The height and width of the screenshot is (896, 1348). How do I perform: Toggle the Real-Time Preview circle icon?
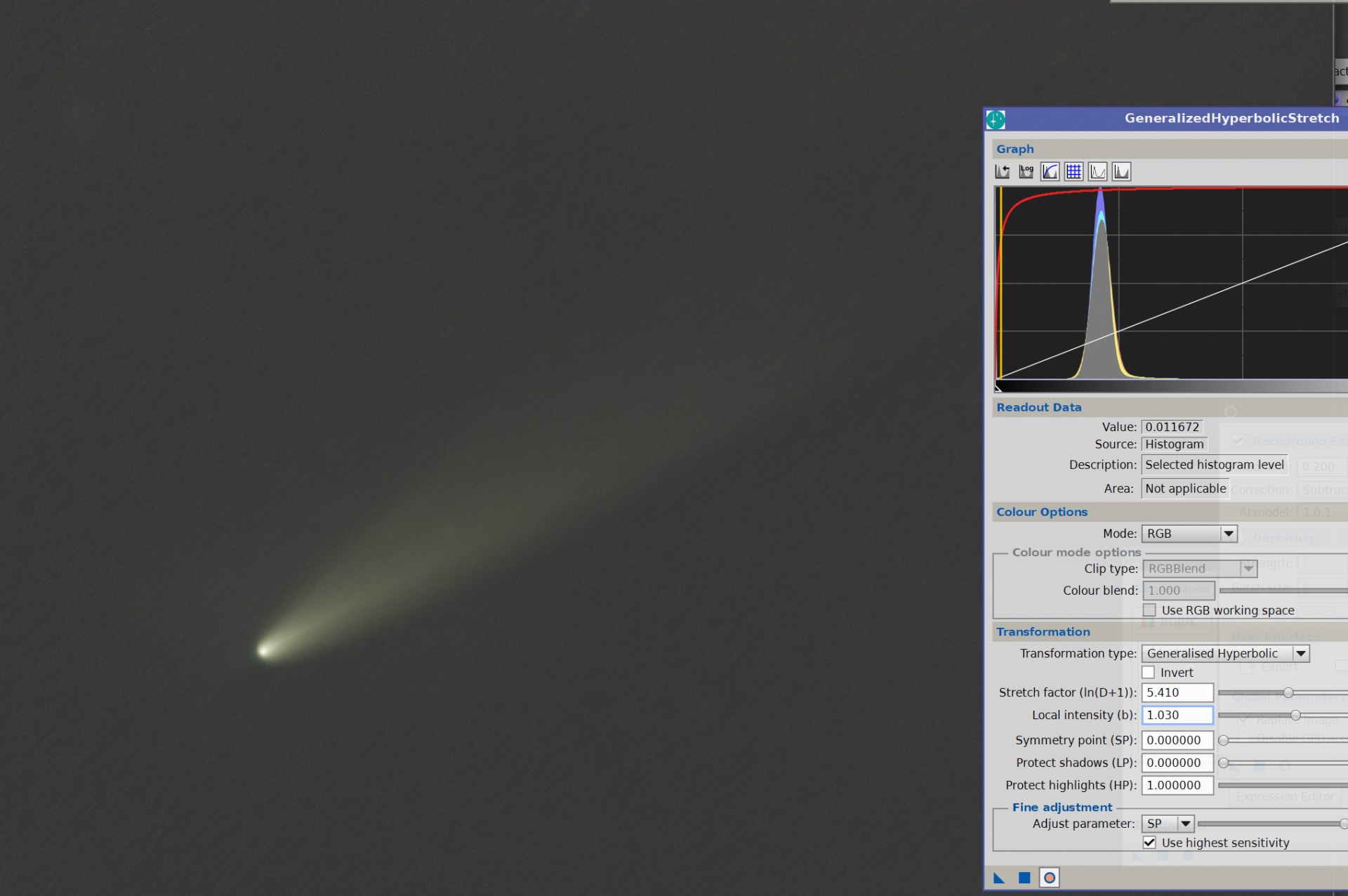pyautogui.click(x=1049, y=878)
